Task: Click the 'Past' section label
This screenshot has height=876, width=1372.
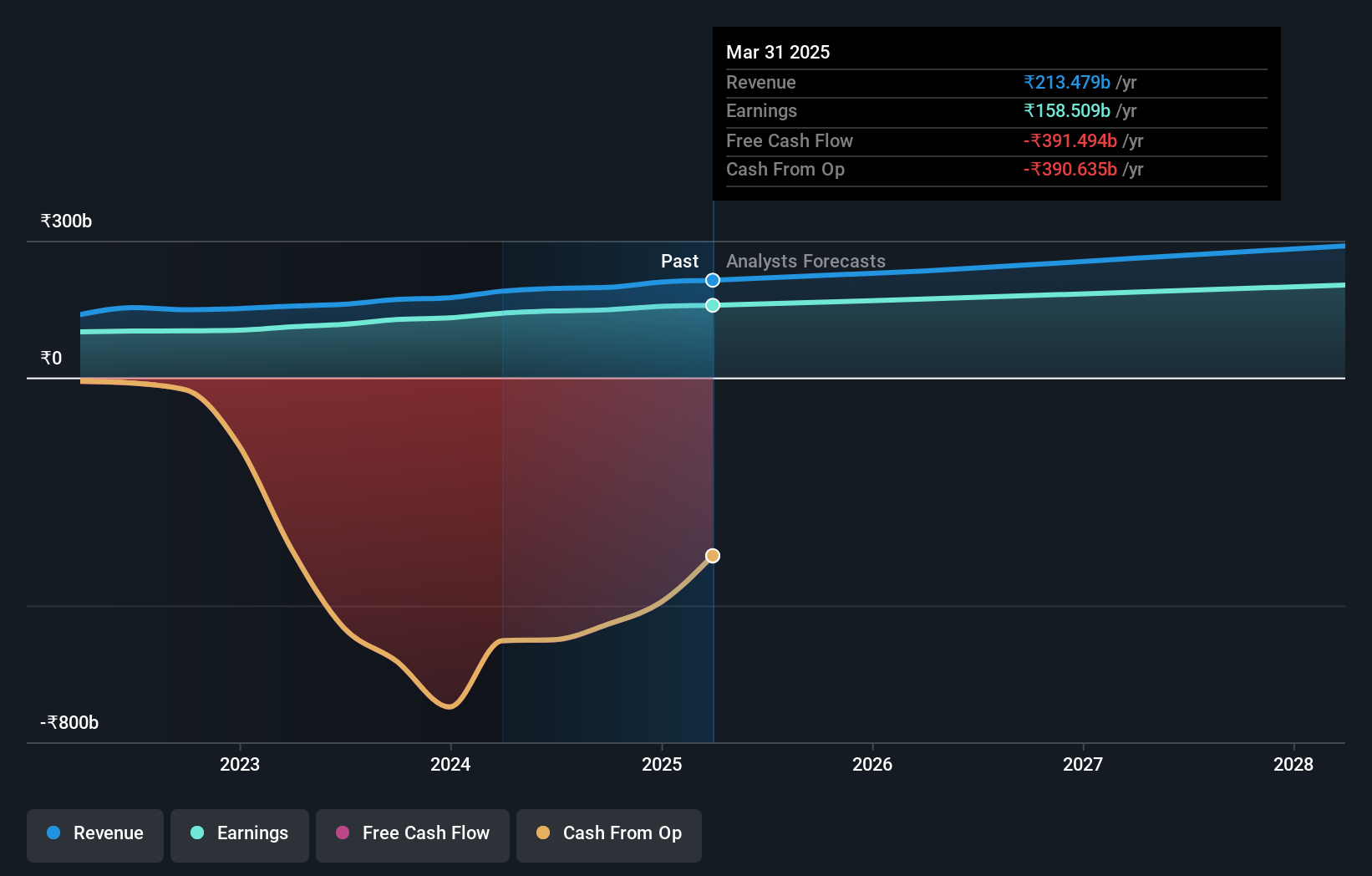Action: (x=679, y=261)
